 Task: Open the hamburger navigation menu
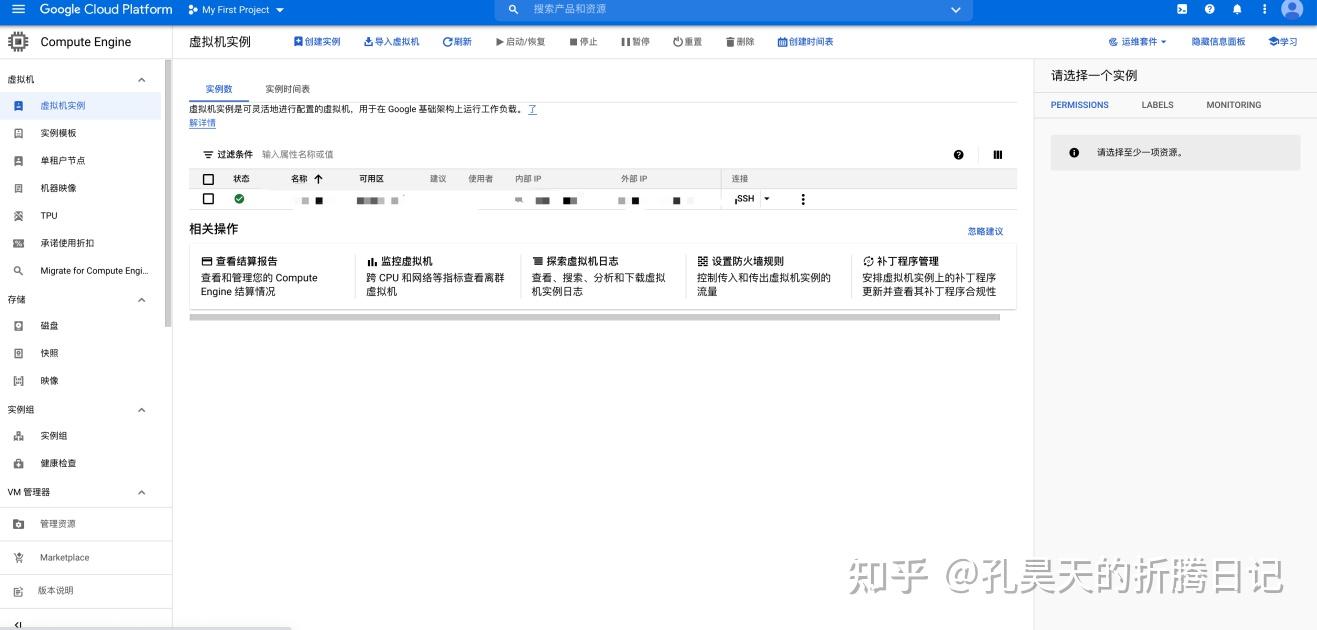coord(18,9)
